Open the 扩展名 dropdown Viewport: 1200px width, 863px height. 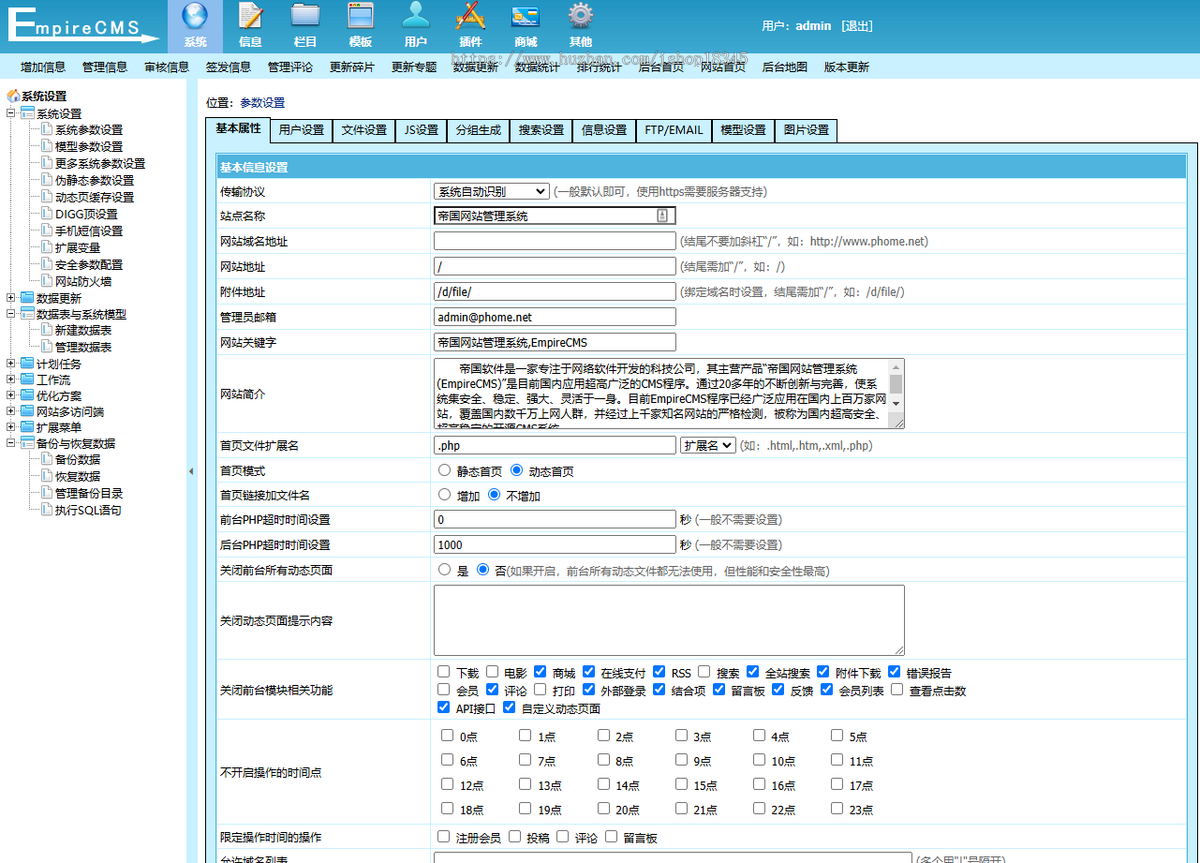708,445
